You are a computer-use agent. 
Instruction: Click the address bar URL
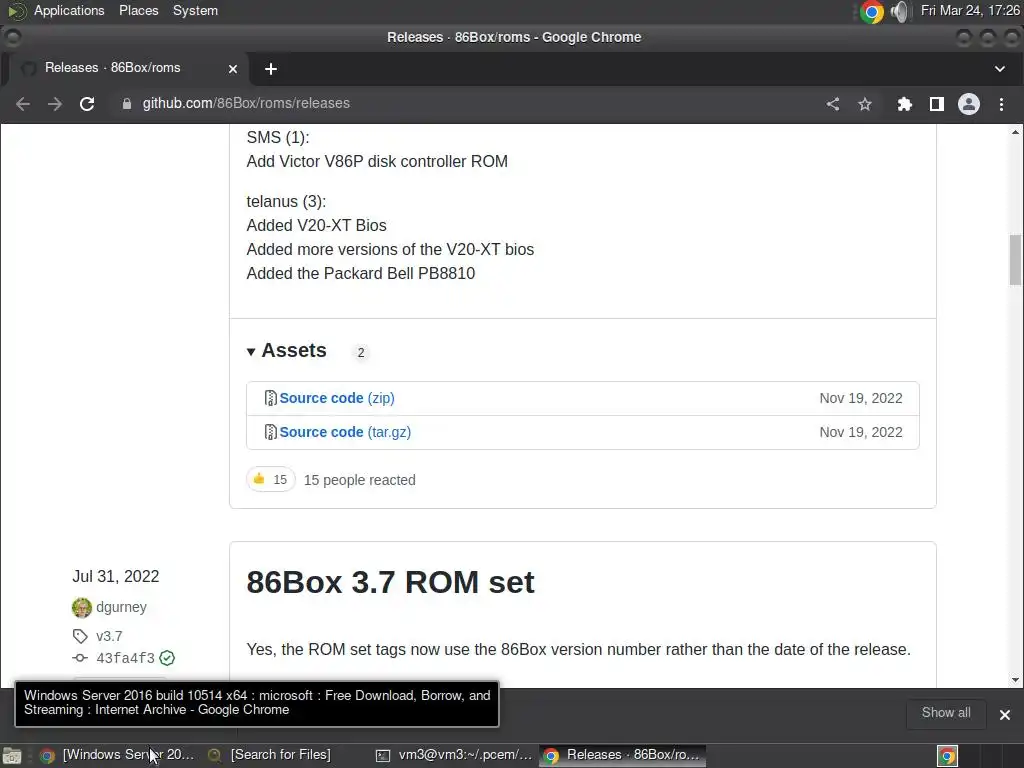click(x=246, y=103)
